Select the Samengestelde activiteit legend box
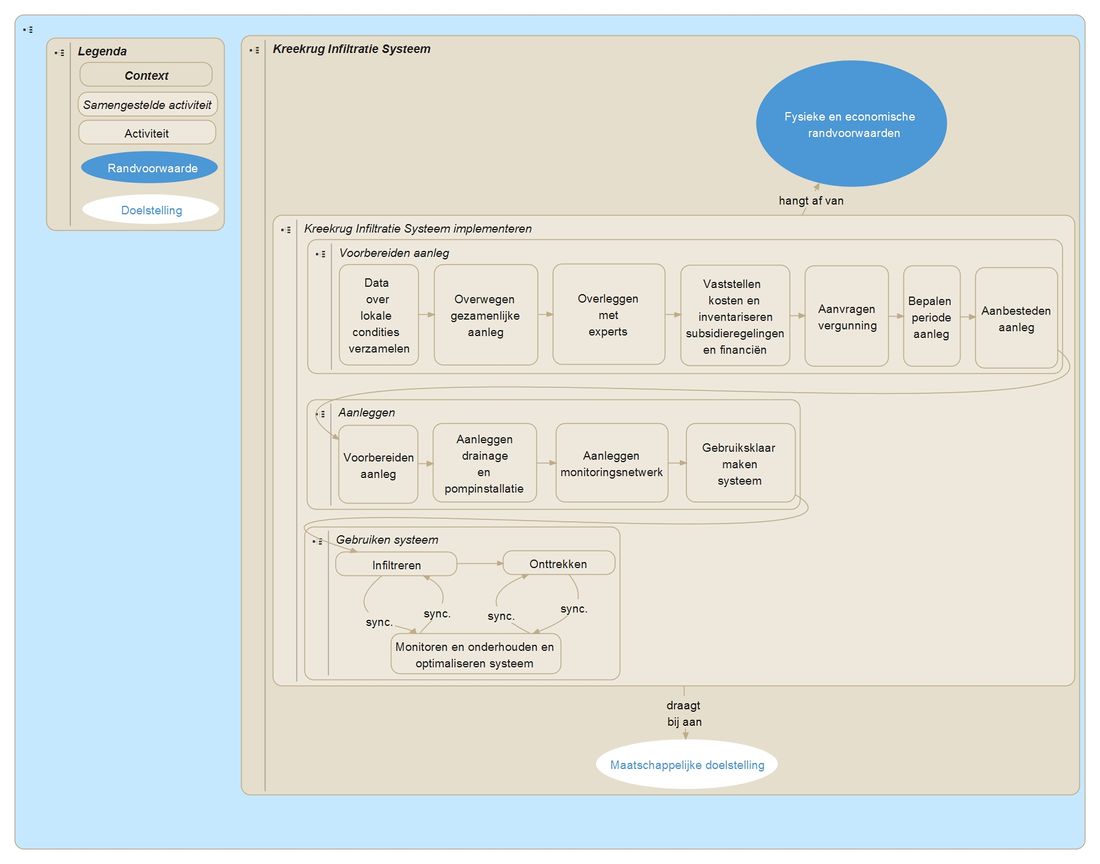 point(147,104)
